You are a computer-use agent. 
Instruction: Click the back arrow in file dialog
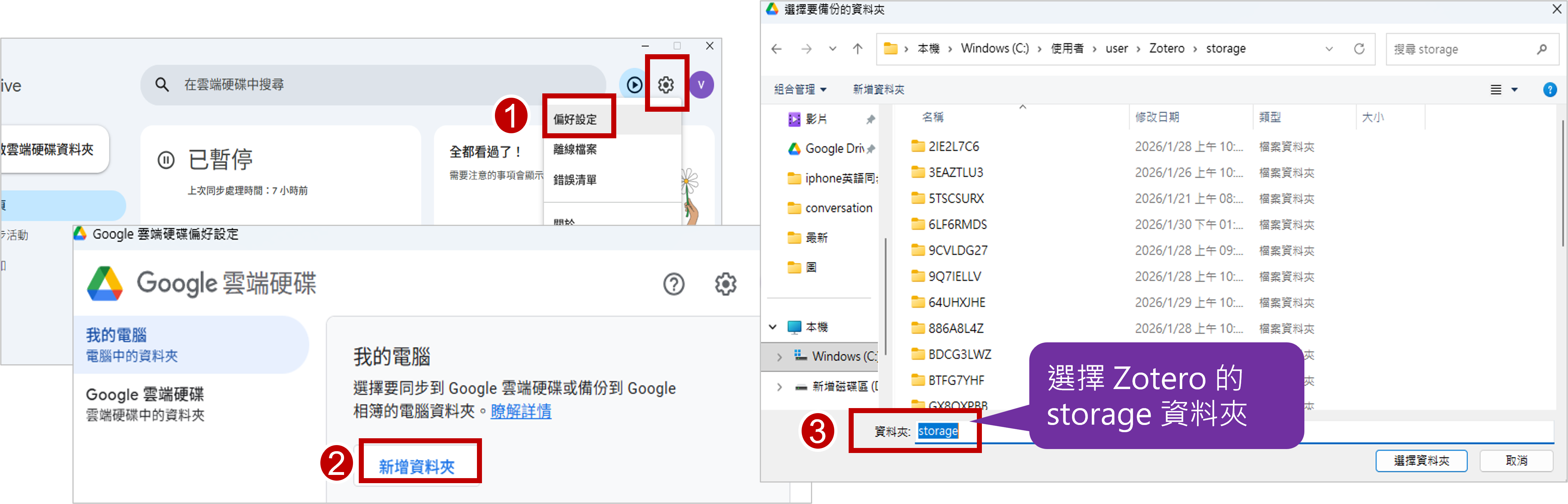776,49
